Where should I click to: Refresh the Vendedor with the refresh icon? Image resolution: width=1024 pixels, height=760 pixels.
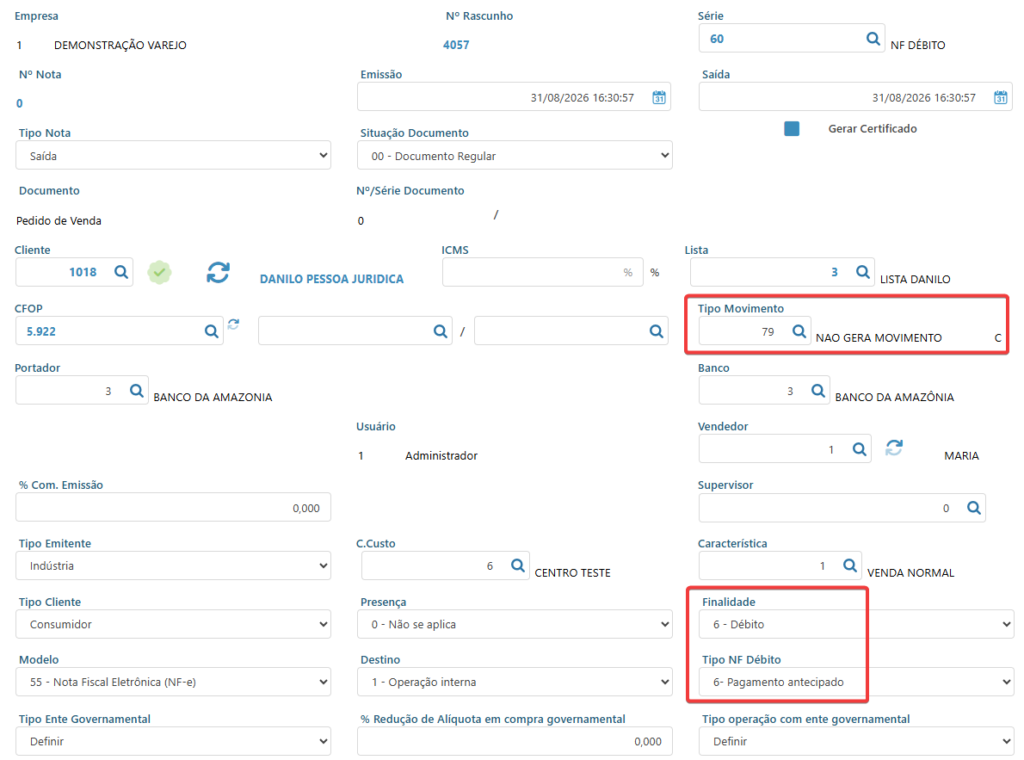tap(894, 448)
